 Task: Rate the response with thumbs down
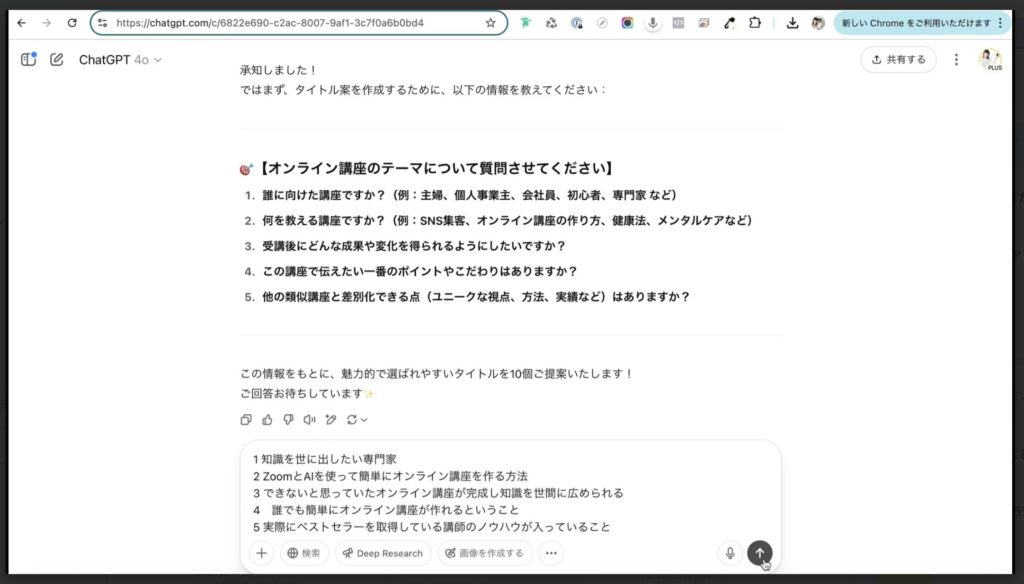[289, 420]
